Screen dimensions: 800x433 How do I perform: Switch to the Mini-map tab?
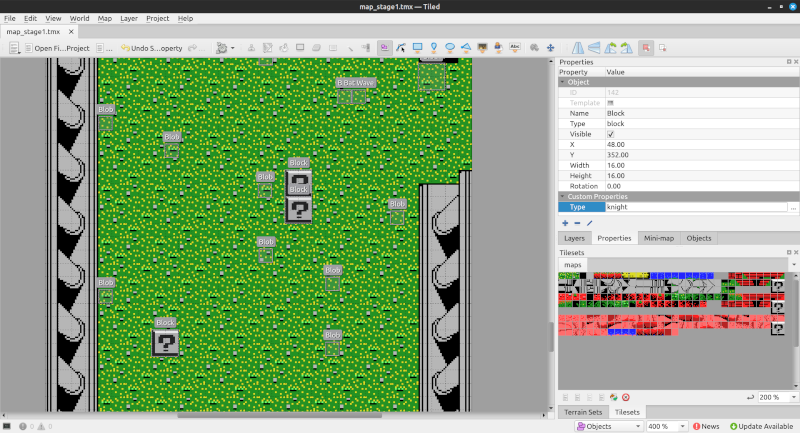(659, 238)
